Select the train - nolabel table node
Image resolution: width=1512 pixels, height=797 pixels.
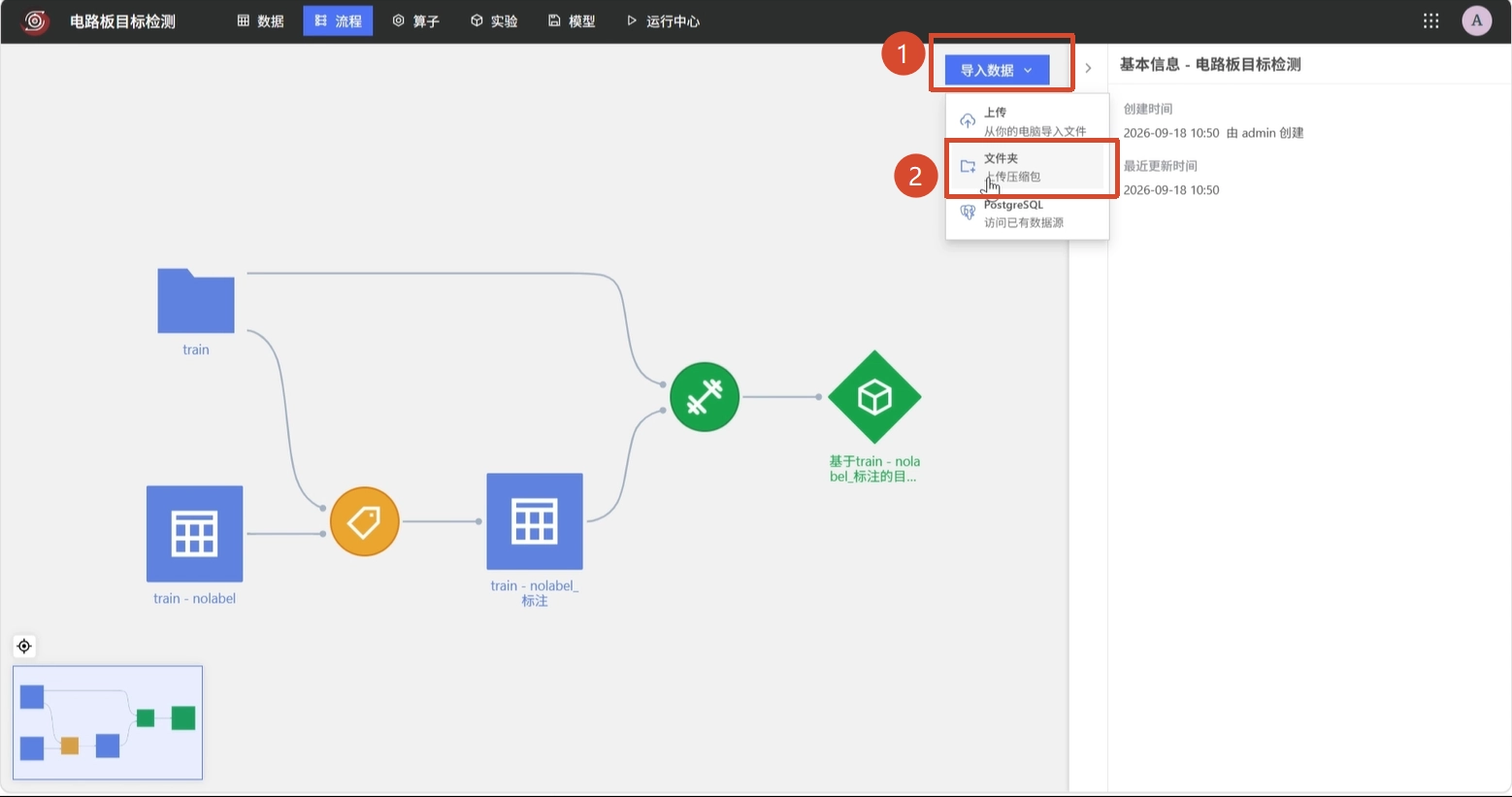[x=194, y=534]
